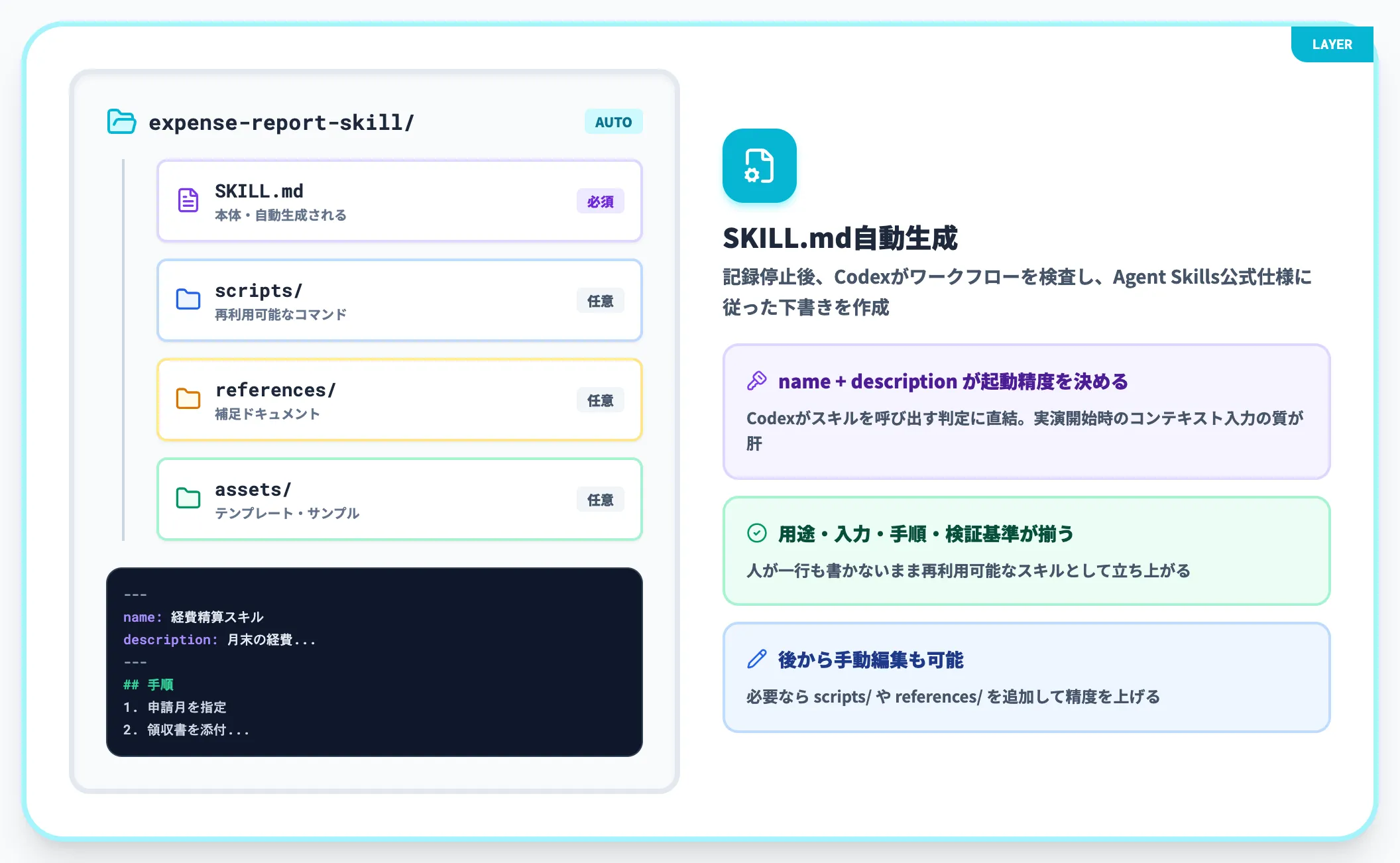The width and height of the screenshot is (1400, 863).
Task: Click the code line name: 経費精算スキル
Action: [x=194, y=617]
